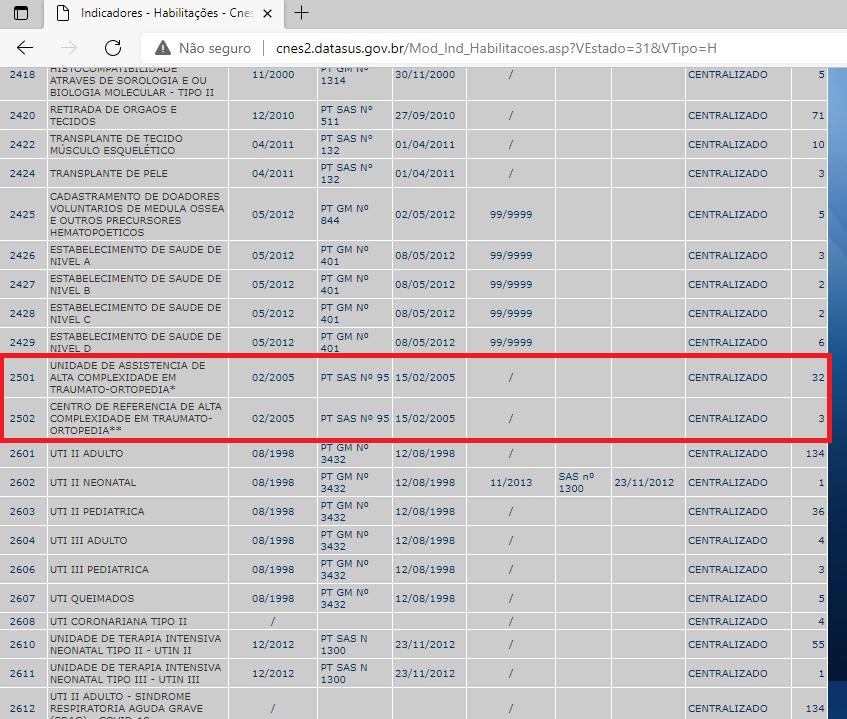Click 'SAS nº 1300' in row 2602
847x719 pixels.
(x=576, y=483)
